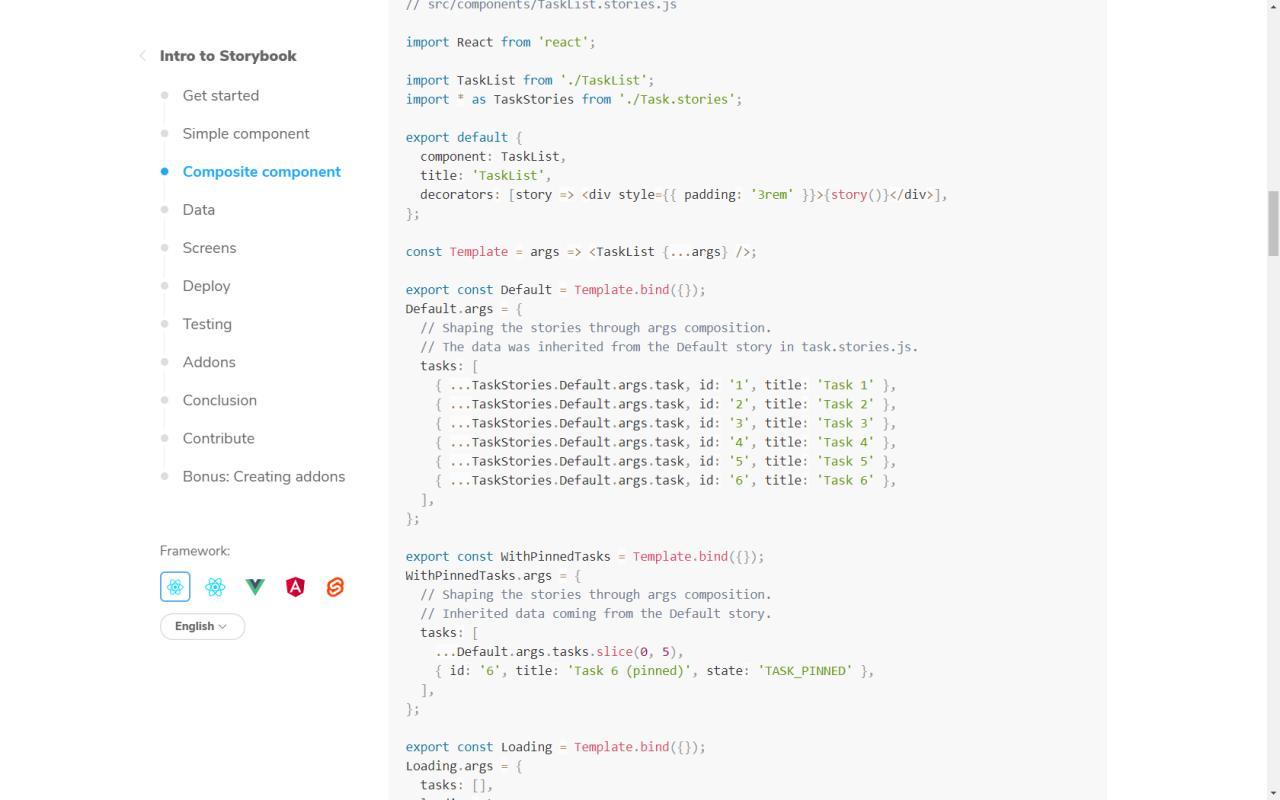Click the back chevron beside Intro to Storybook
Image resolution: width=1280 pixels, height=800 pixels.
tap(143, 56)
